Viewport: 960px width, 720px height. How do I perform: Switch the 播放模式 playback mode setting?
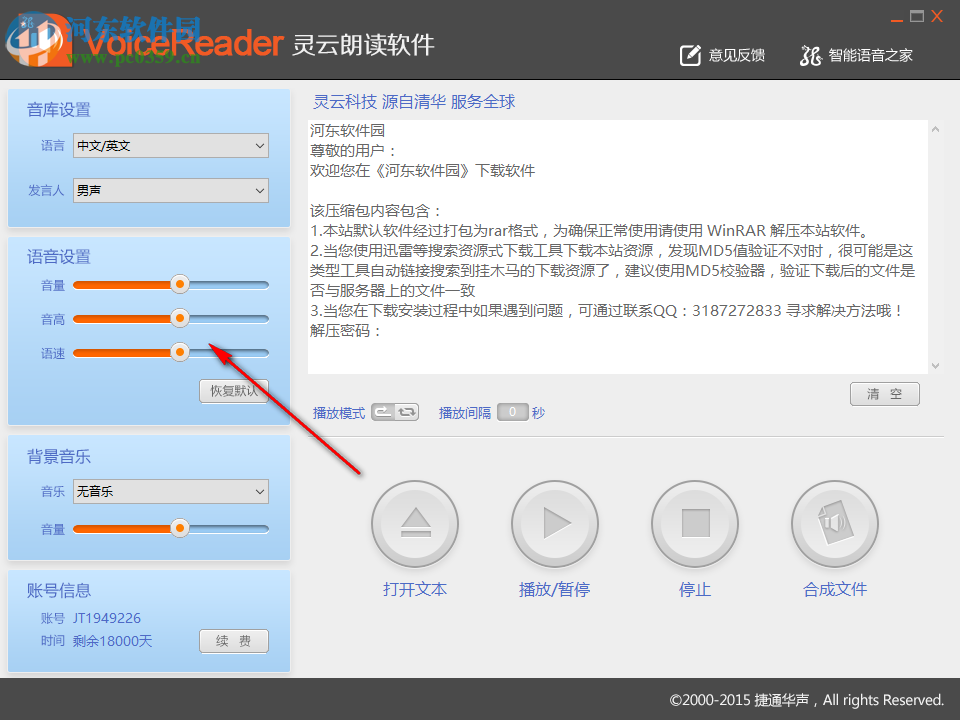tap(394, 412)
